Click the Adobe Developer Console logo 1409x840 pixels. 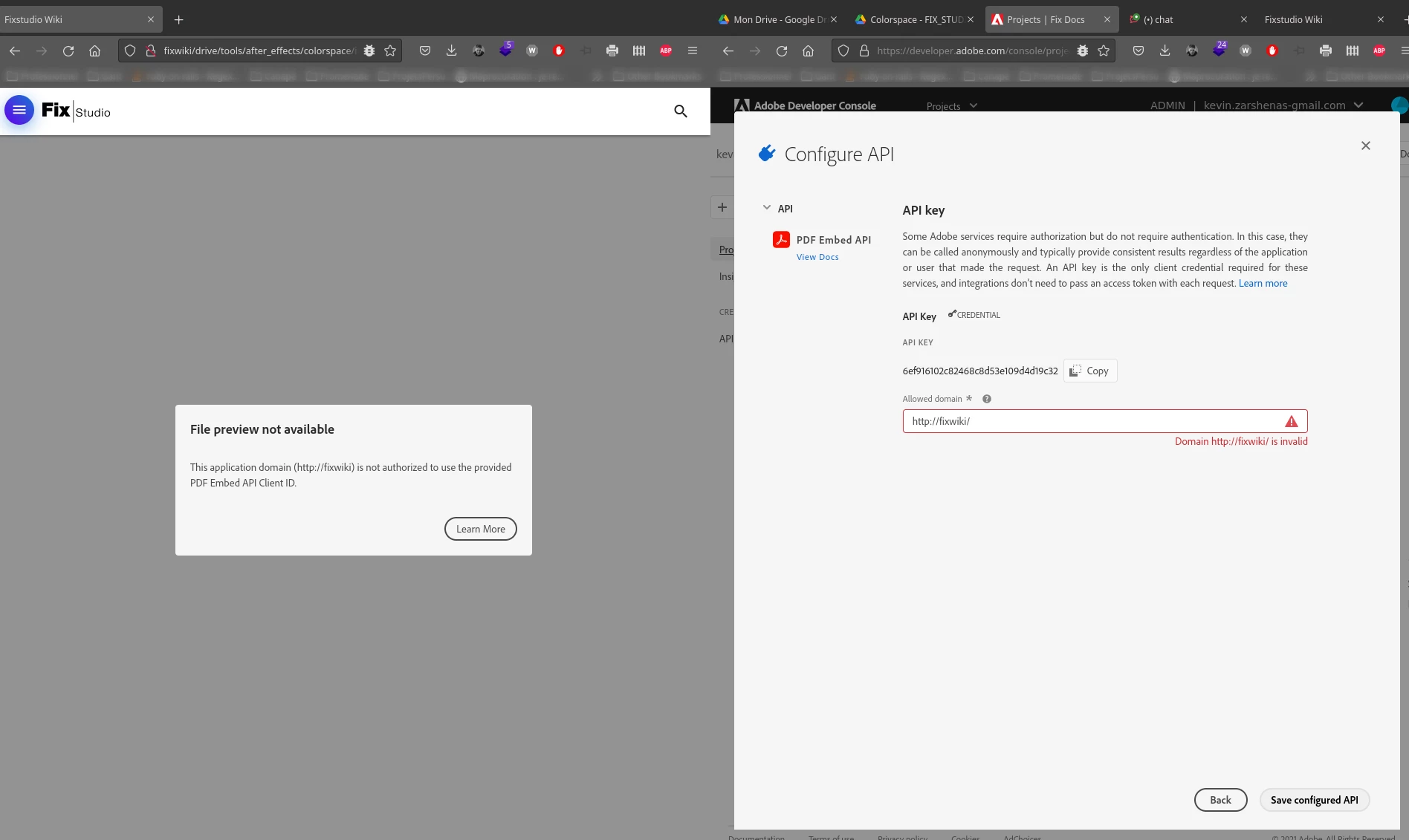coord(805,105)
